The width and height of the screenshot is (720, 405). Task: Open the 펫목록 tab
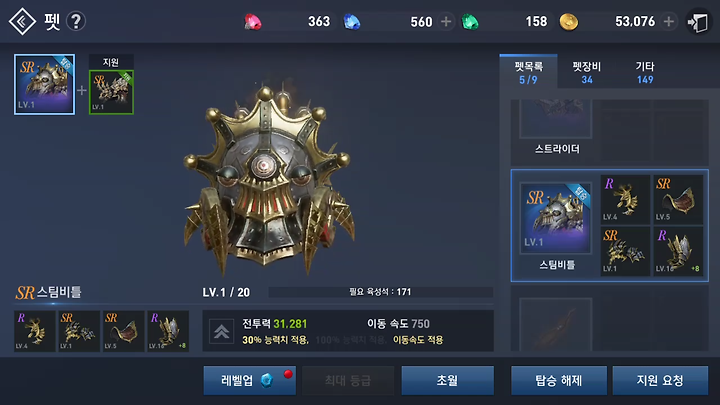pos(529,73)
